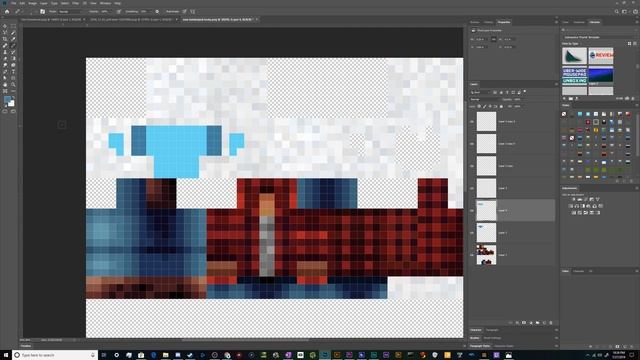Image resolution: width=640 pixels, height=360 pixels.
Task: Toggle visibility of the selected highlighted layer
Action: point(472,211)
